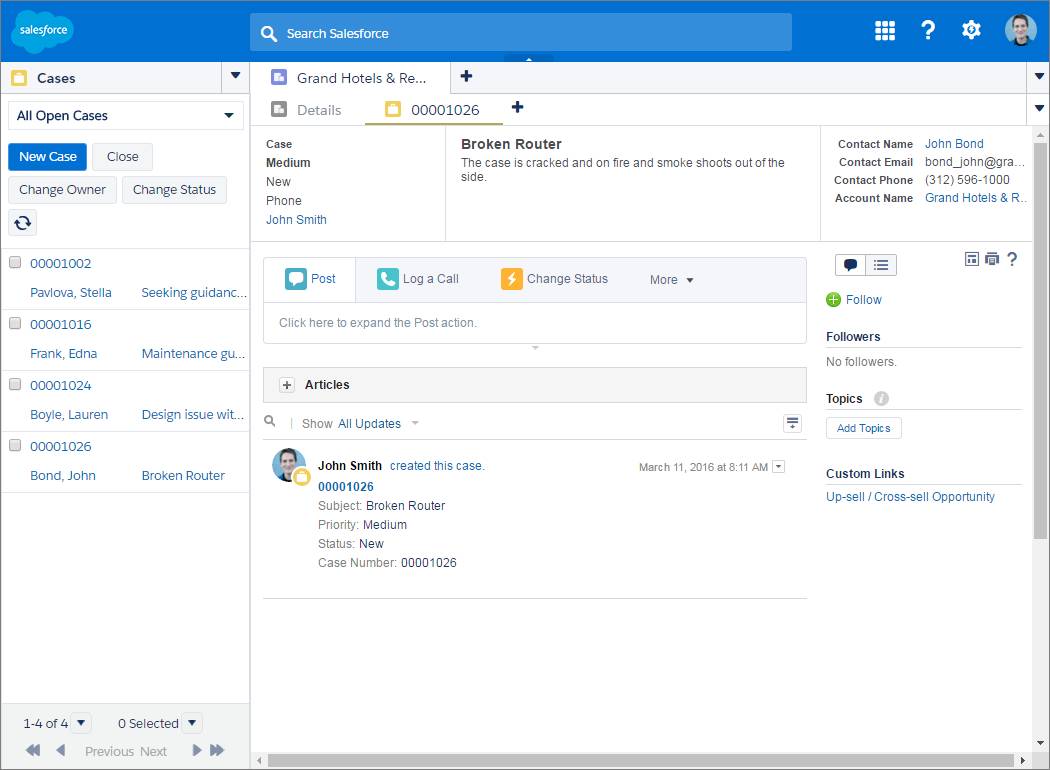The width and height of the screenshot is (1050, 770).
Task: Select checkbox for case 00001016
Action: (15, 323)
